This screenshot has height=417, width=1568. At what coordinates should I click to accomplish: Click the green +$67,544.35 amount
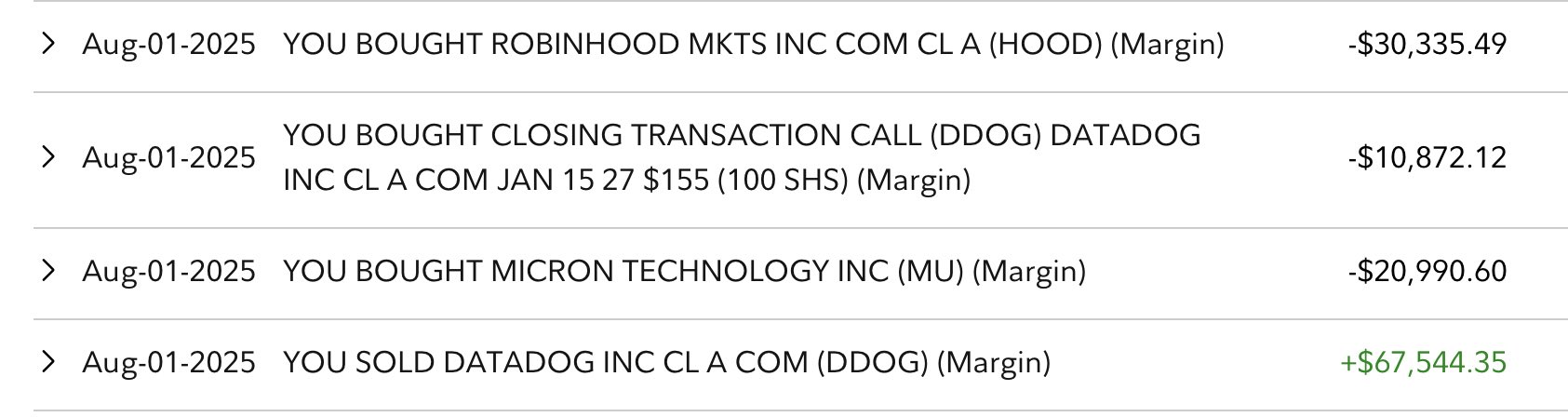point(1423,361)
